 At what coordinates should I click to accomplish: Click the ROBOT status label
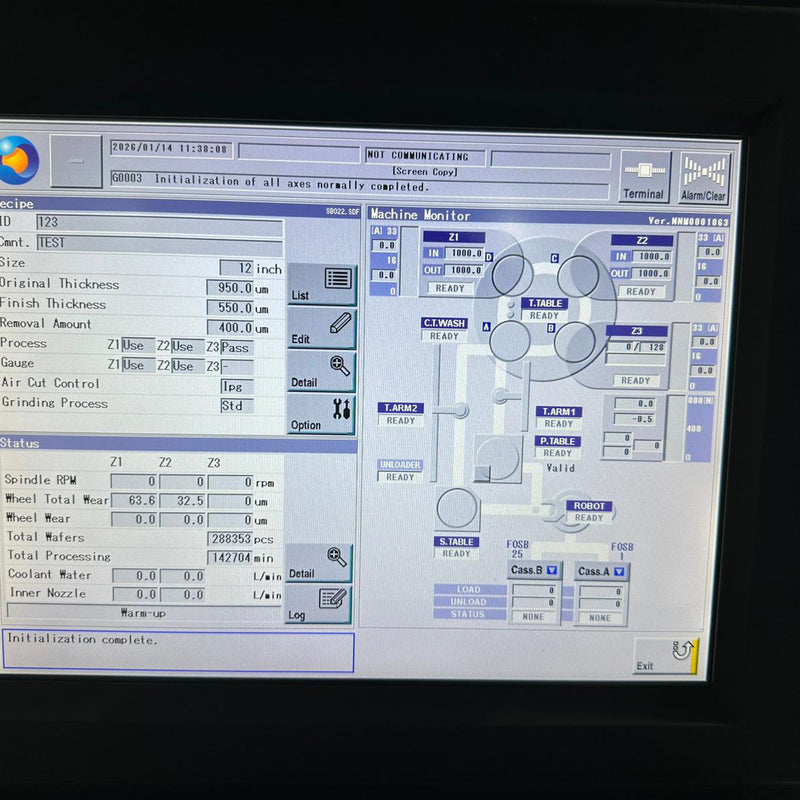[589, 506]
